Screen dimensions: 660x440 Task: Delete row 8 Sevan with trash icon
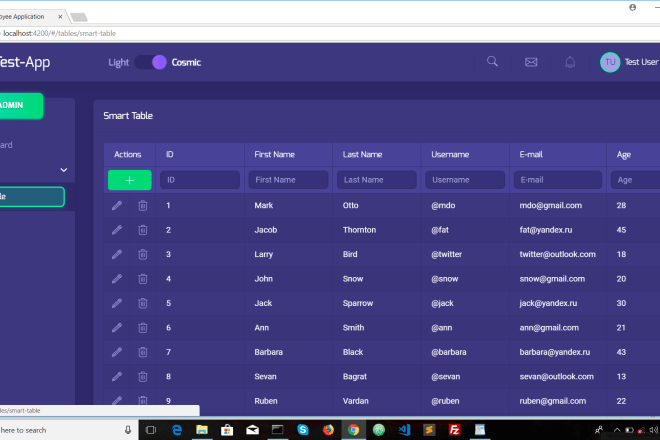click(143, 376)
